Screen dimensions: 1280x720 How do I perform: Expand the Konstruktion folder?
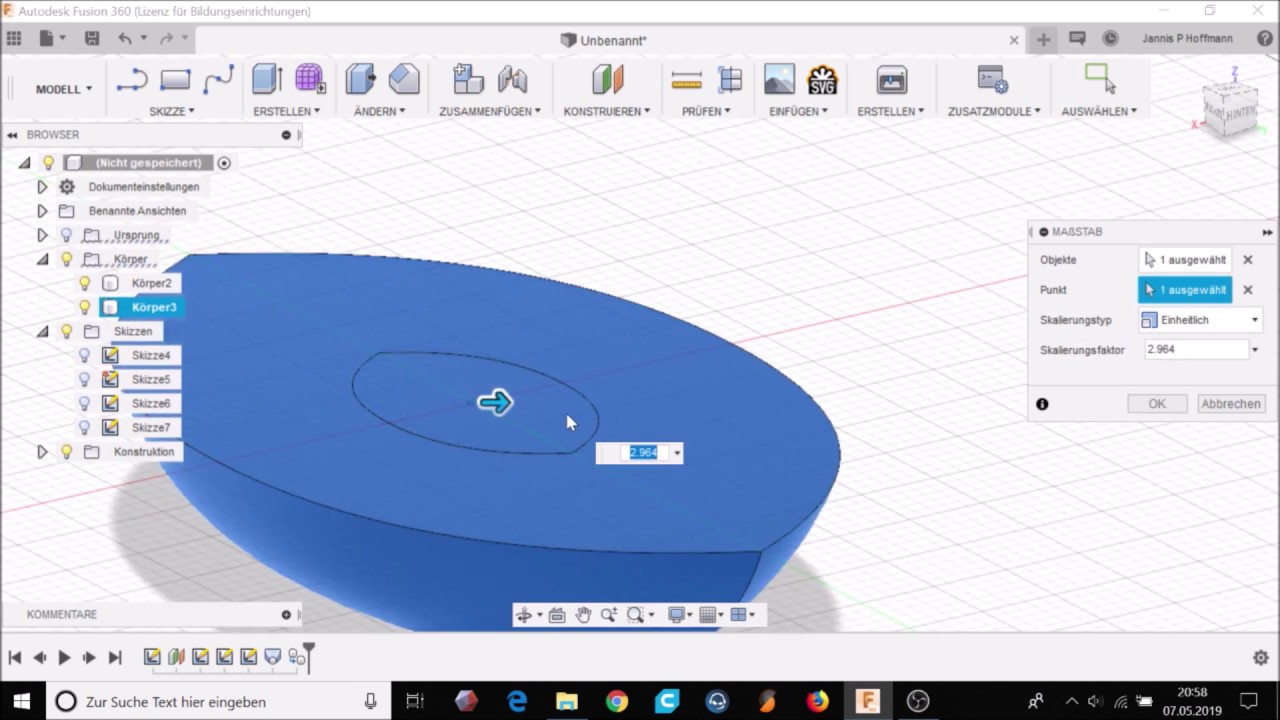[x=42, y=451]
